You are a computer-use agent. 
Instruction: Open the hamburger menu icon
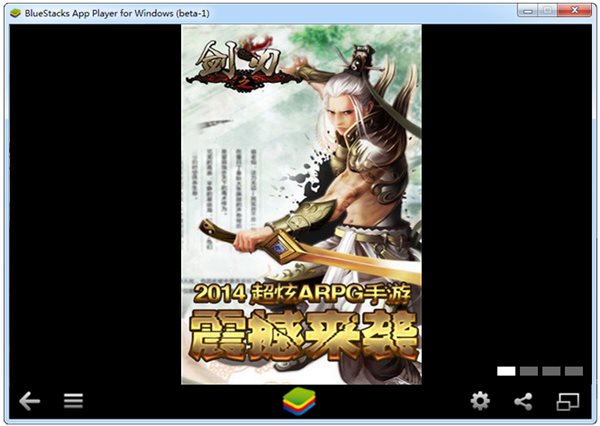73,401
